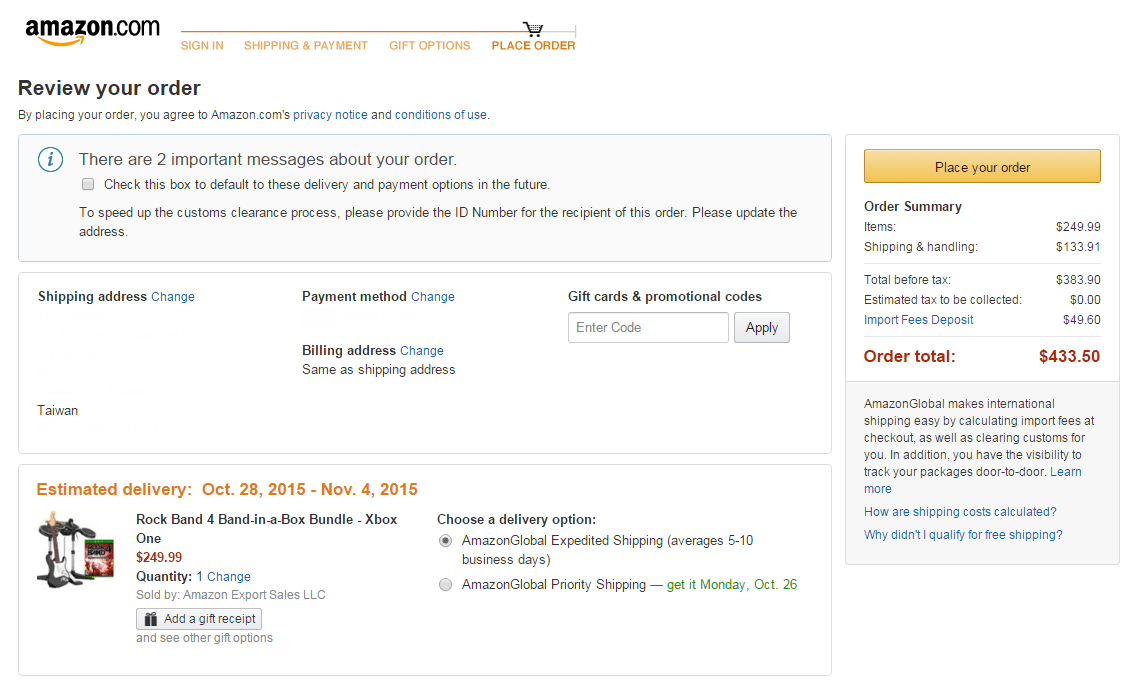The width and height of the screenshot is (1139, 683).
Task: Change the payment method
Action: pyautogui.click(x=433, y=297)
